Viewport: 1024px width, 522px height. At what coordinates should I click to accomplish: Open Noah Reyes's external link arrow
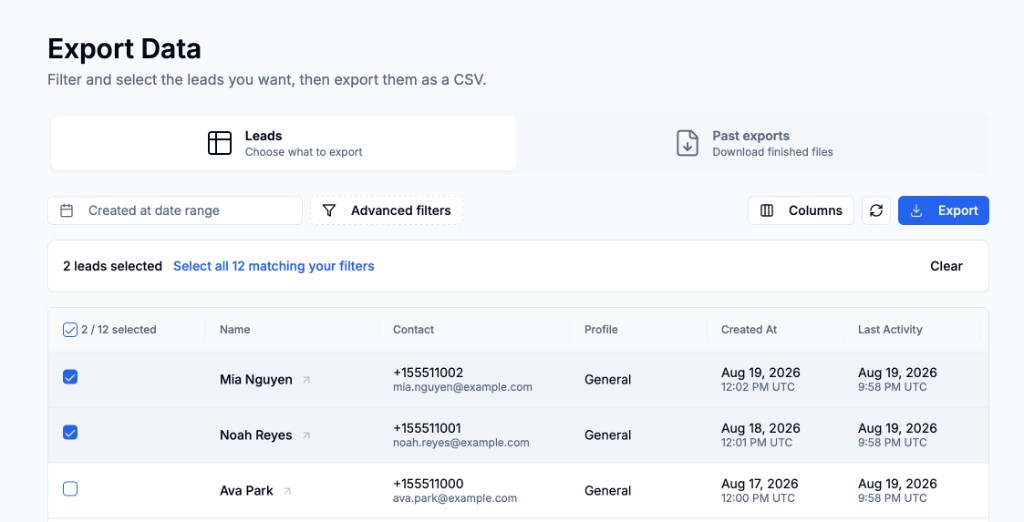(306, 435)
